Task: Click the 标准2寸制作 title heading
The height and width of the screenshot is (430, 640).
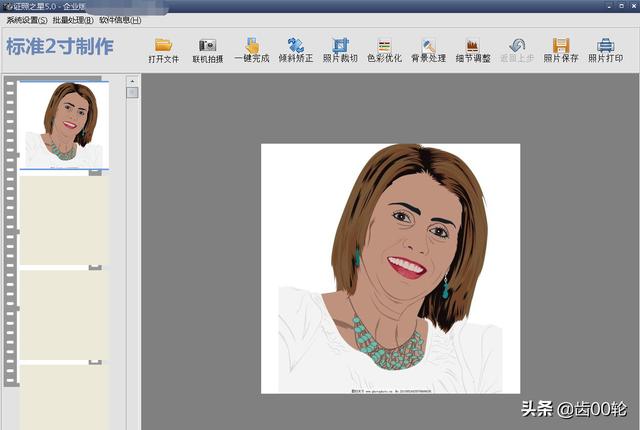Action: [x=60, y=46]
